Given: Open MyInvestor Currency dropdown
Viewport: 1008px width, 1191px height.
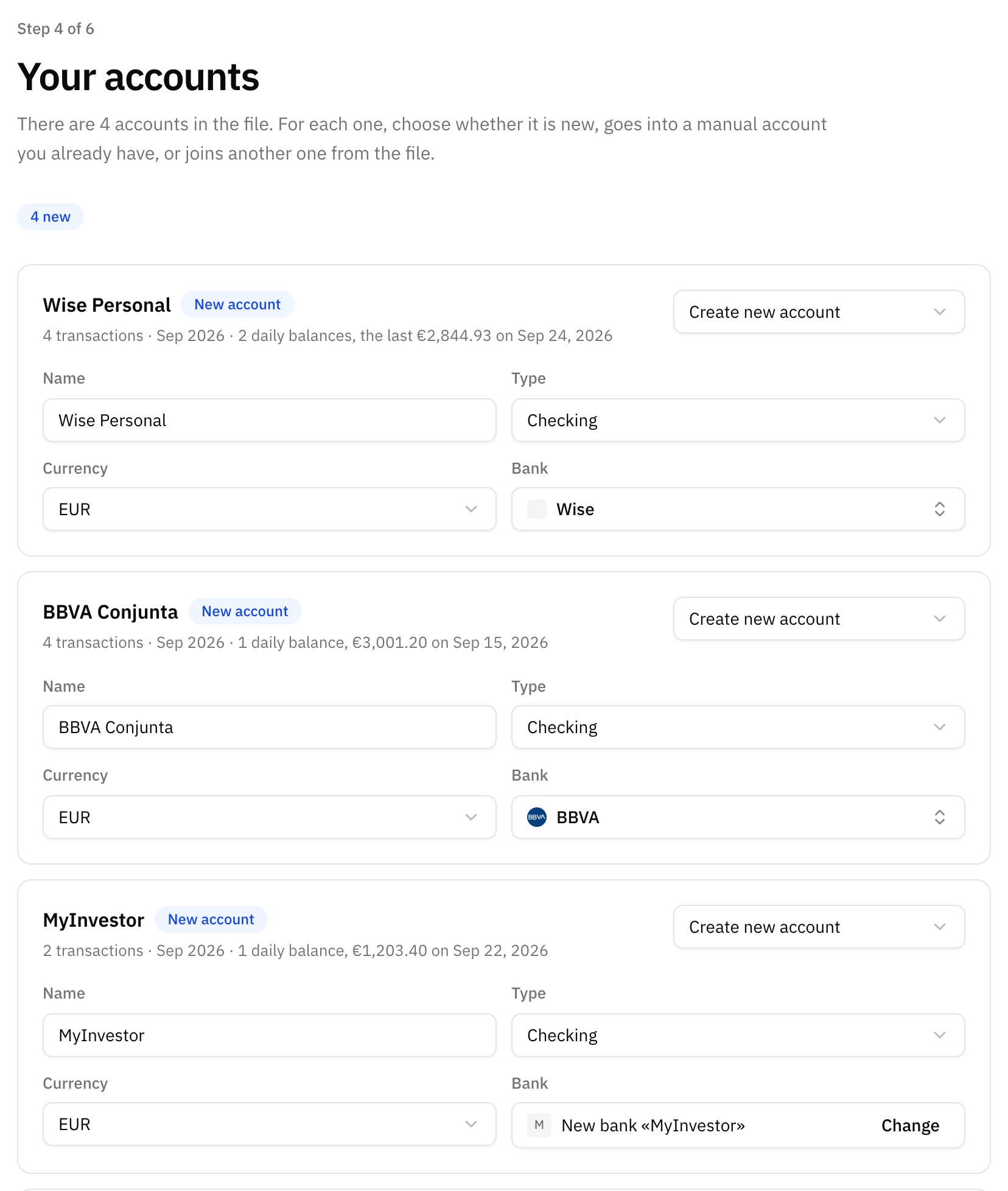Looking at the screenshot, I should [x=269, y=1124].
